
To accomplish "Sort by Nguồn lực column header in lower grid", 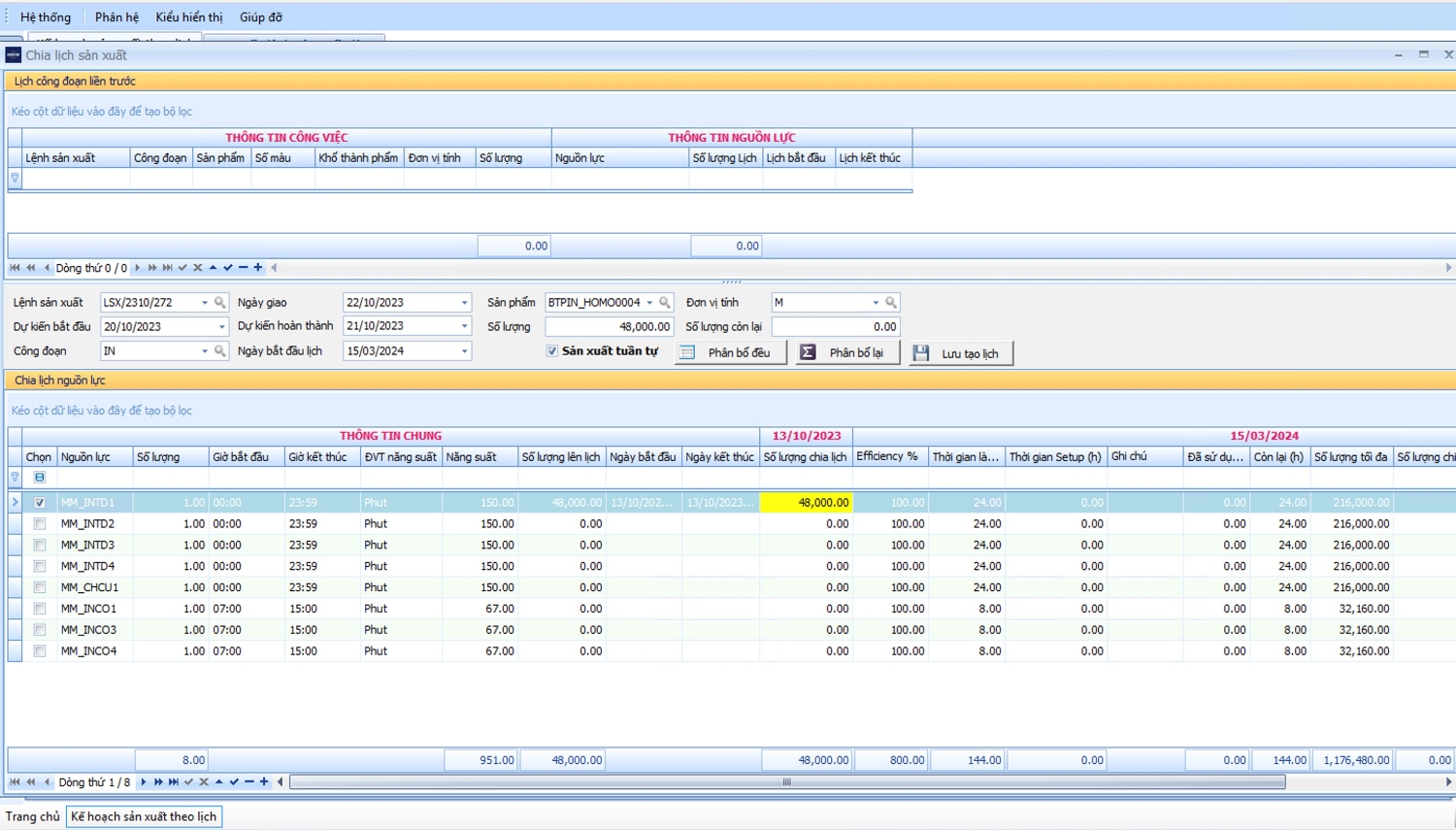I will click(95, 457).
